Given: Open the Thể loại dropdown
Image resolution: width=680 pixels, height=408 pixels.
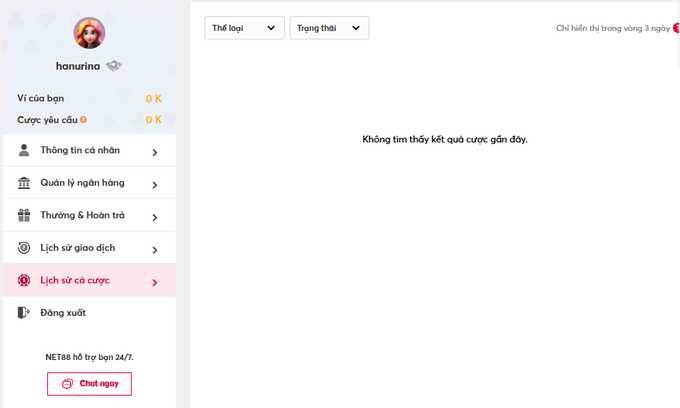Looking at the screenshot, I should click(x=244, y=28).
